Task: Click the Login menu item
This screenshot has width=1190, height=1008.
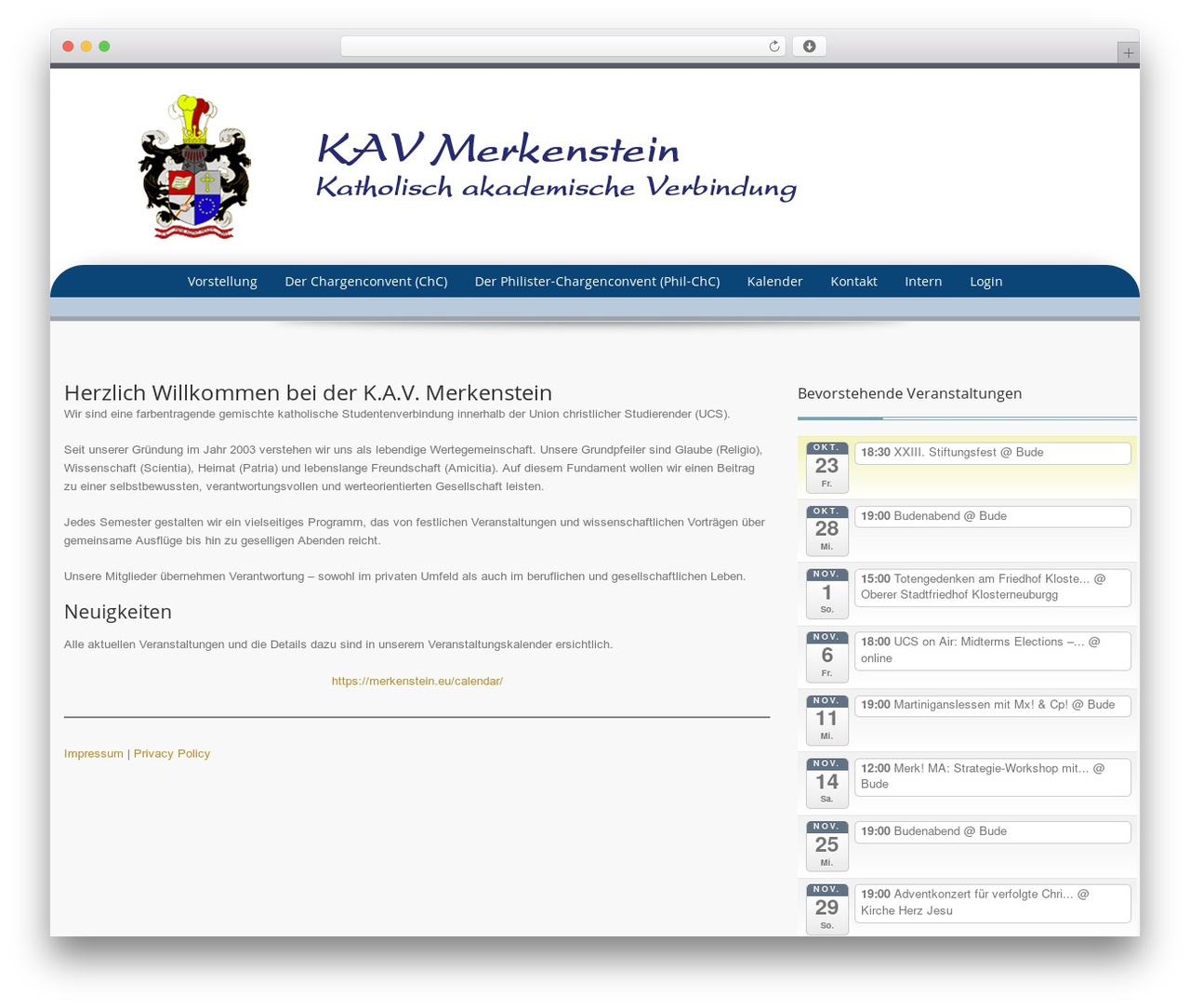Action: [x=985, y=282]
